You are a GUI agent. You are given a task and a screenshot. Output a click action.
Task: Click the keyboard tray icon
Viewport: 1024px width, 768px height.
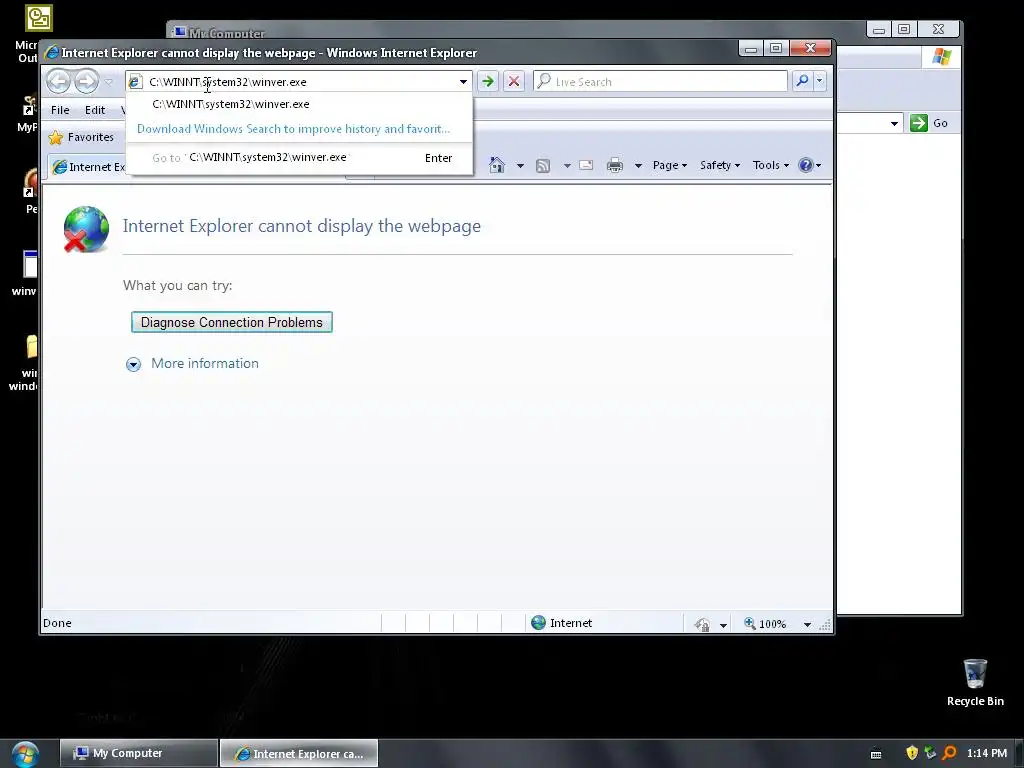(x=876, y=754)
